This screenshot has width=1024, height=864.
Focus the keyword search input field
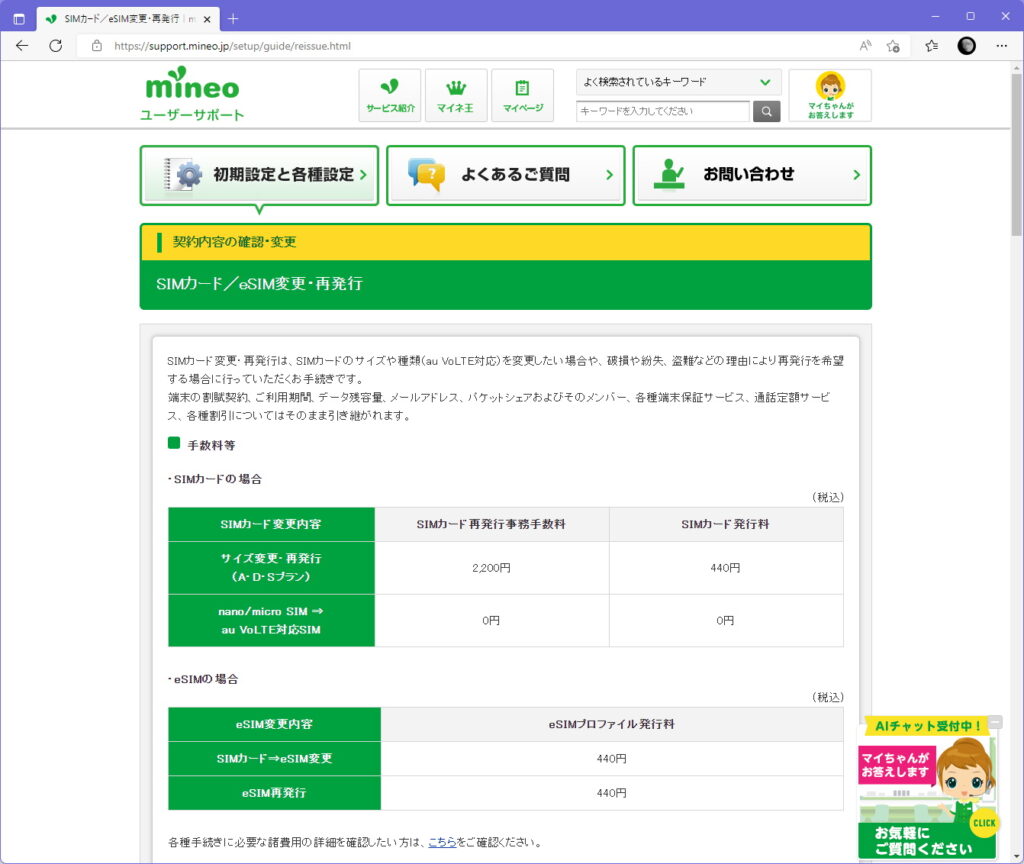tap(663, 111)
